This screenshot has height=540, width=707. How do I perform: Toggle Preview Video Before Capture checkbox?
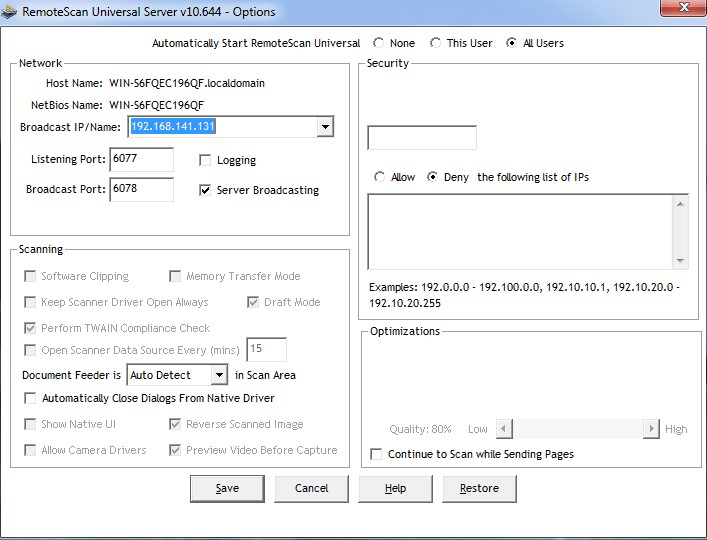pos(175,450)
